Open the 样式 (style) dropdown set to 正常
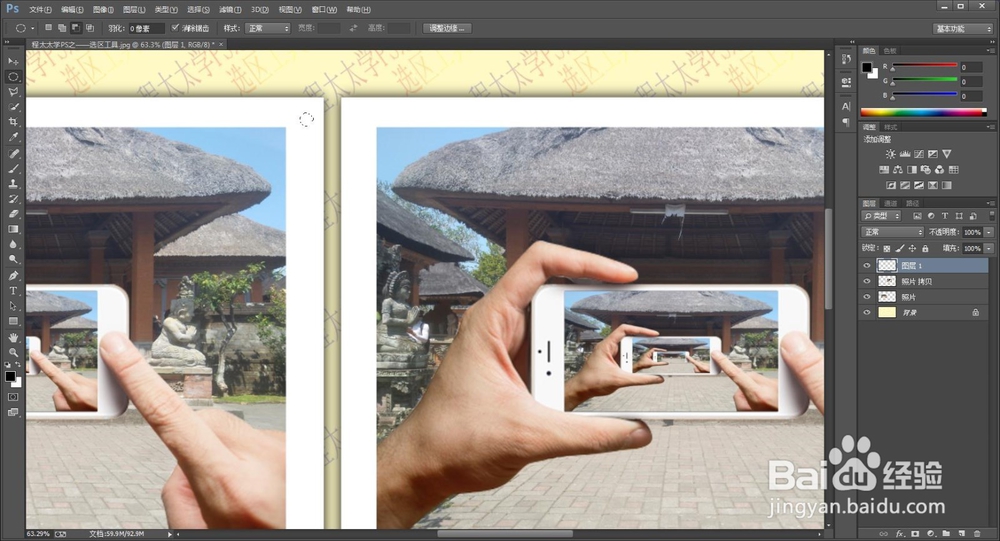The height and width of the screenshot is (541, 1000). pos(267,28)
